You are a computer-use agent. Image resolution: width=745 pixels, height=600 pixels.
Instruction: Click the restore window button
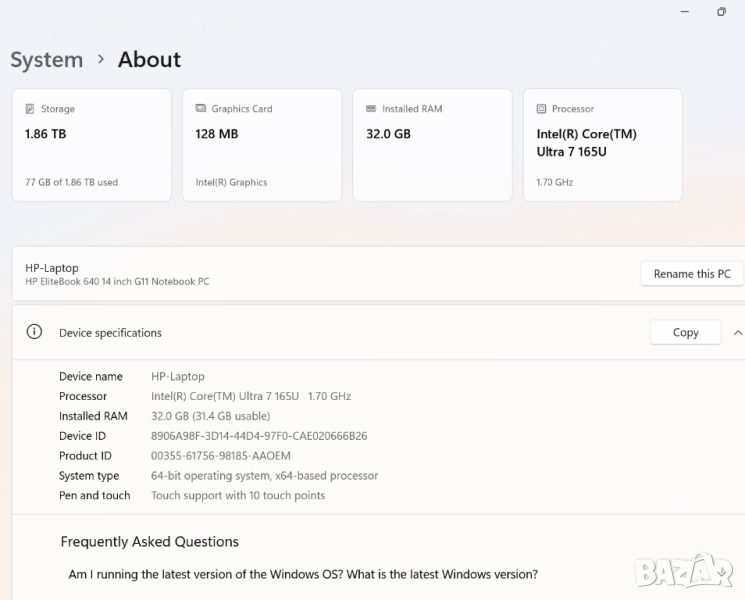[721, 12]
